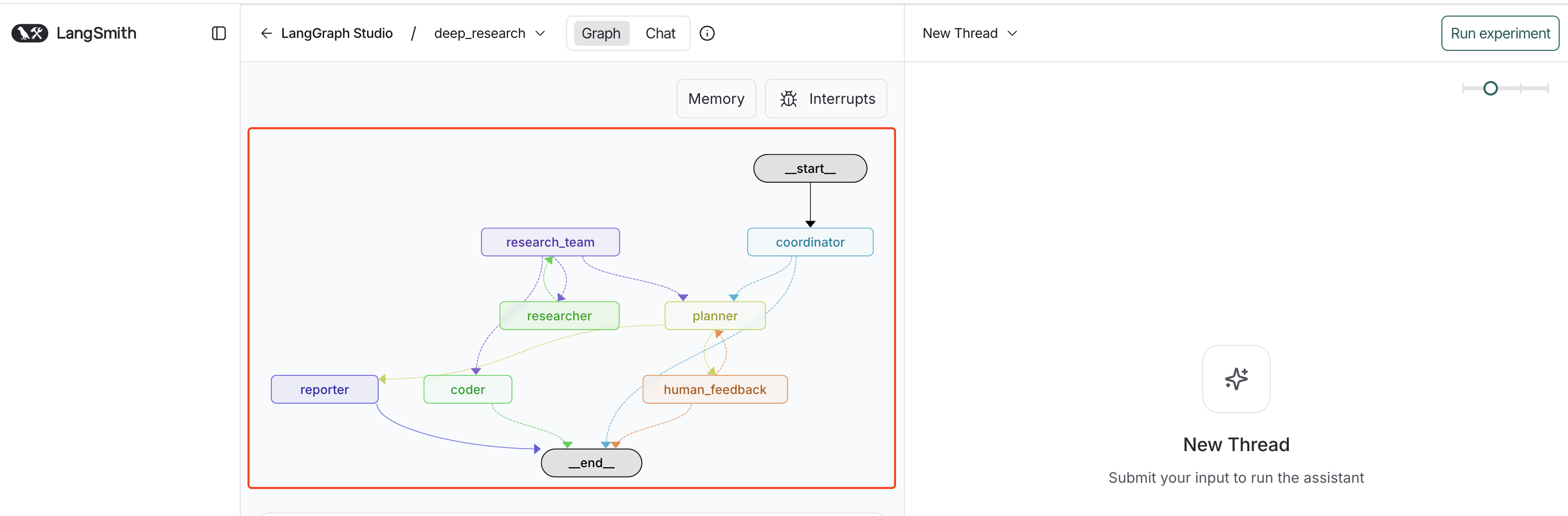Image resolution: width=1568 pixels, height=516 pixels.
Task: Adjust the zoom slider handle
Action: pos(1491,88)
